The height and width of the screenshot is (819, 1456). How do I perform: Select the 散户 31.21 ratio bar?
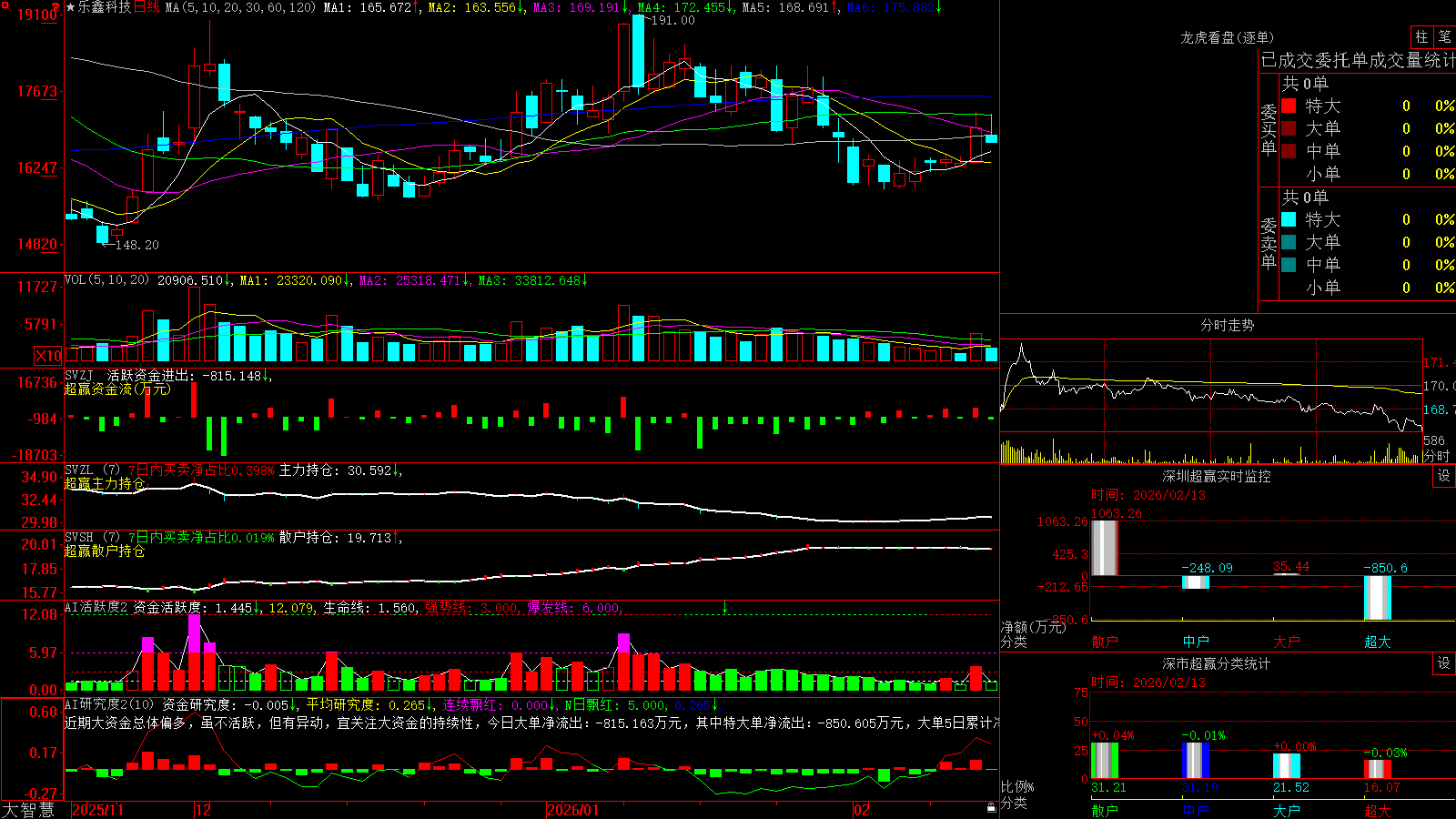(x=1104, y=761)
